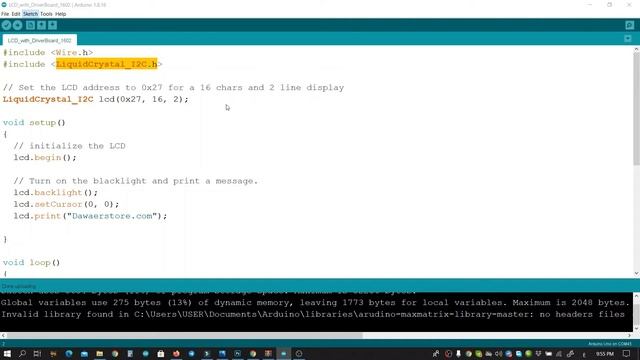The image size is (640, 360).
Task: Open File Explorer from taskbar
Action: click(x=100, y=353)
